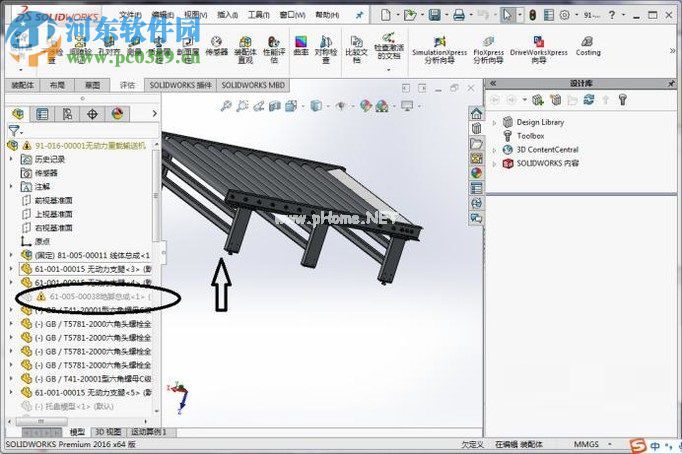Toggle the Select cursor tool
Viewport: 682px width, 454px height.
507,15
